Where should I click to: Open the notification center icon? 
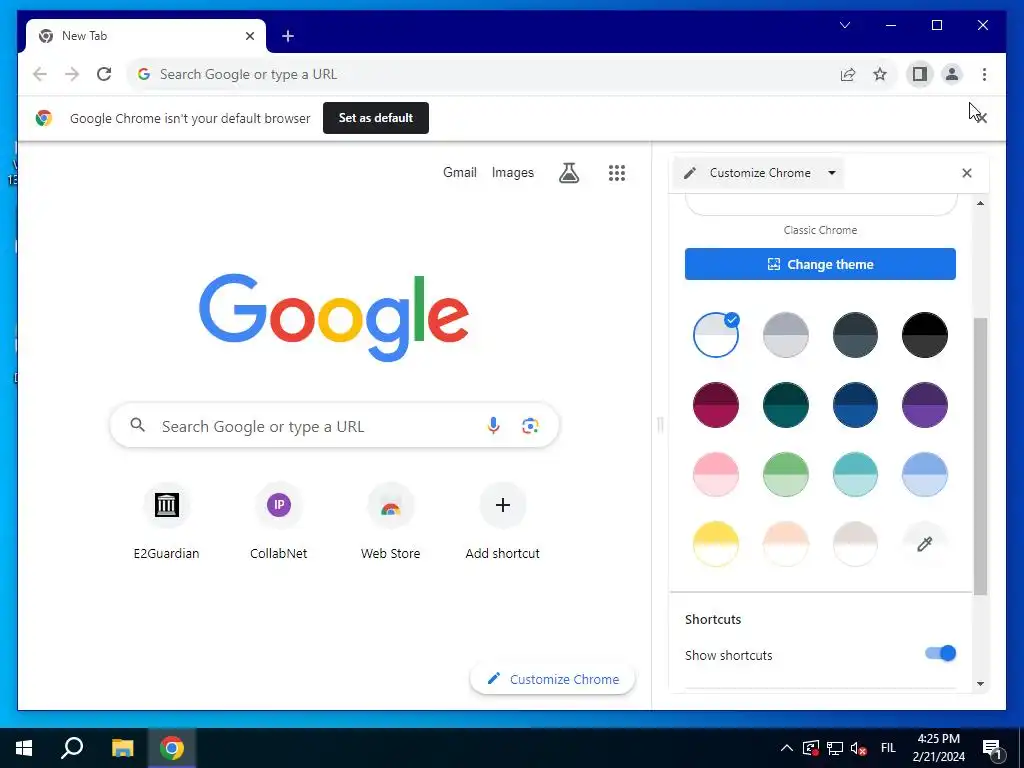click(993, 748)
